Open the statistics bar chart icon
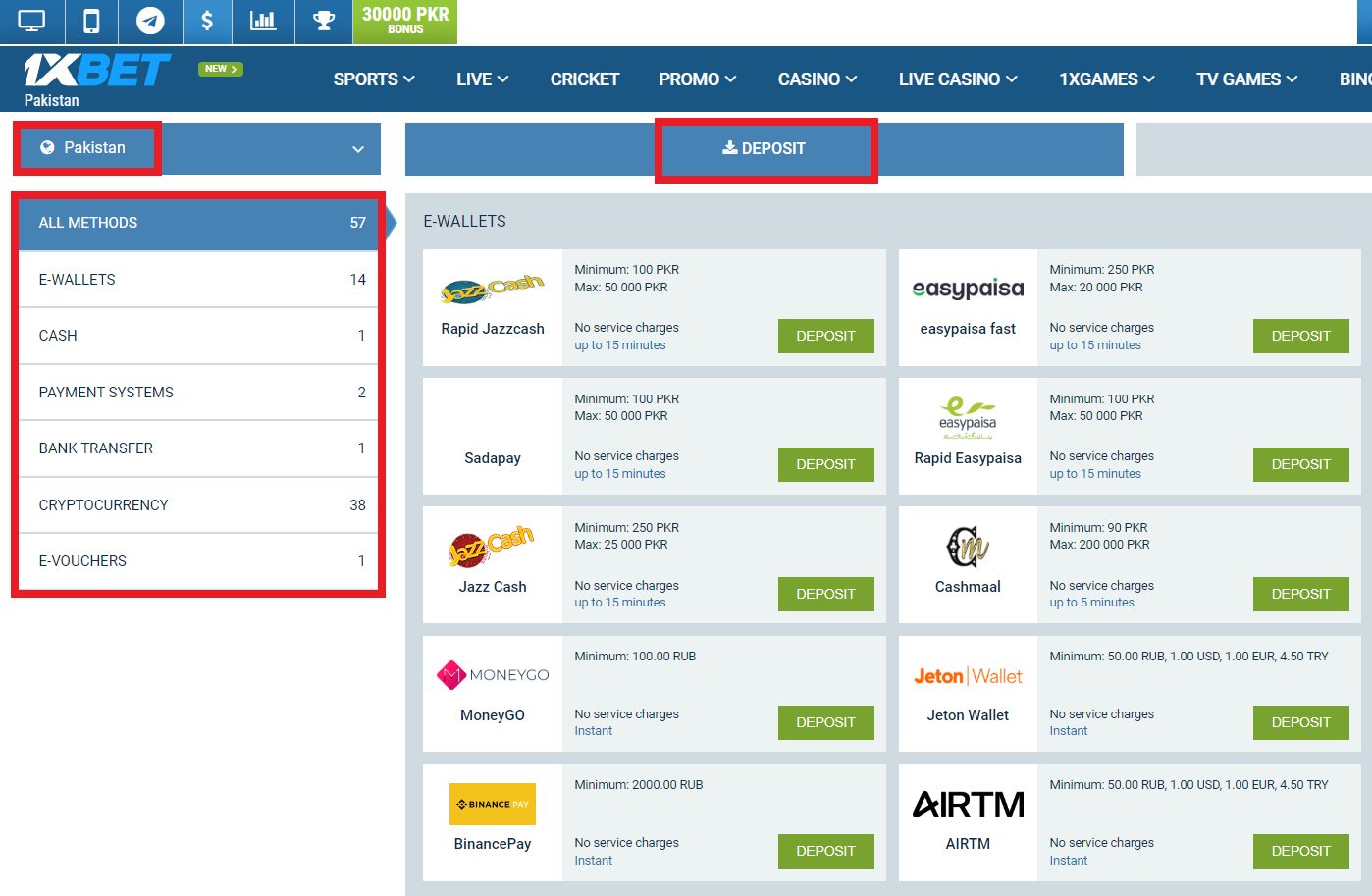Viewport: 1372px width, 896px height. [263, 21]
